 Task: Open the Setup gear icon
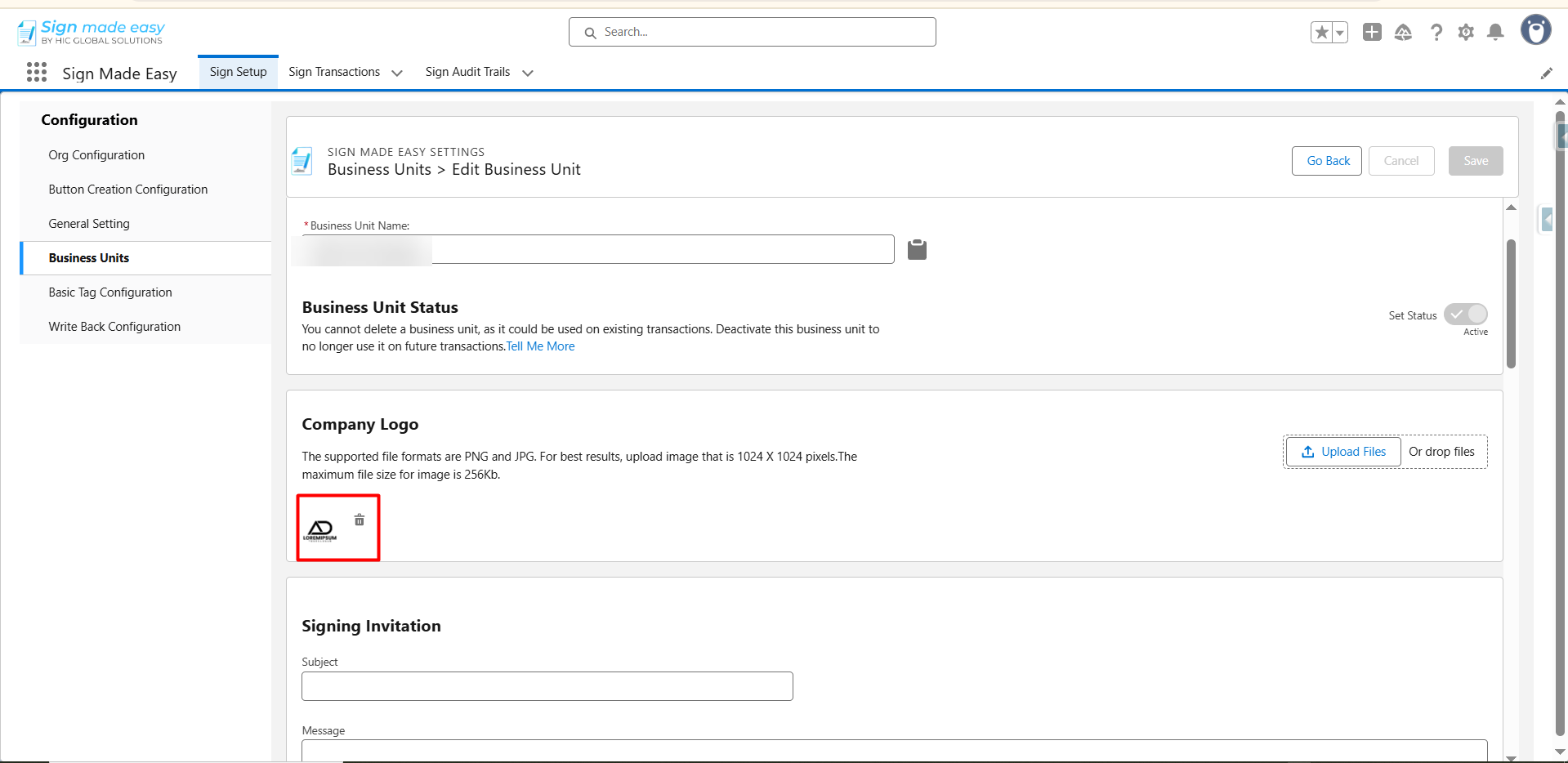[1466, 33]
